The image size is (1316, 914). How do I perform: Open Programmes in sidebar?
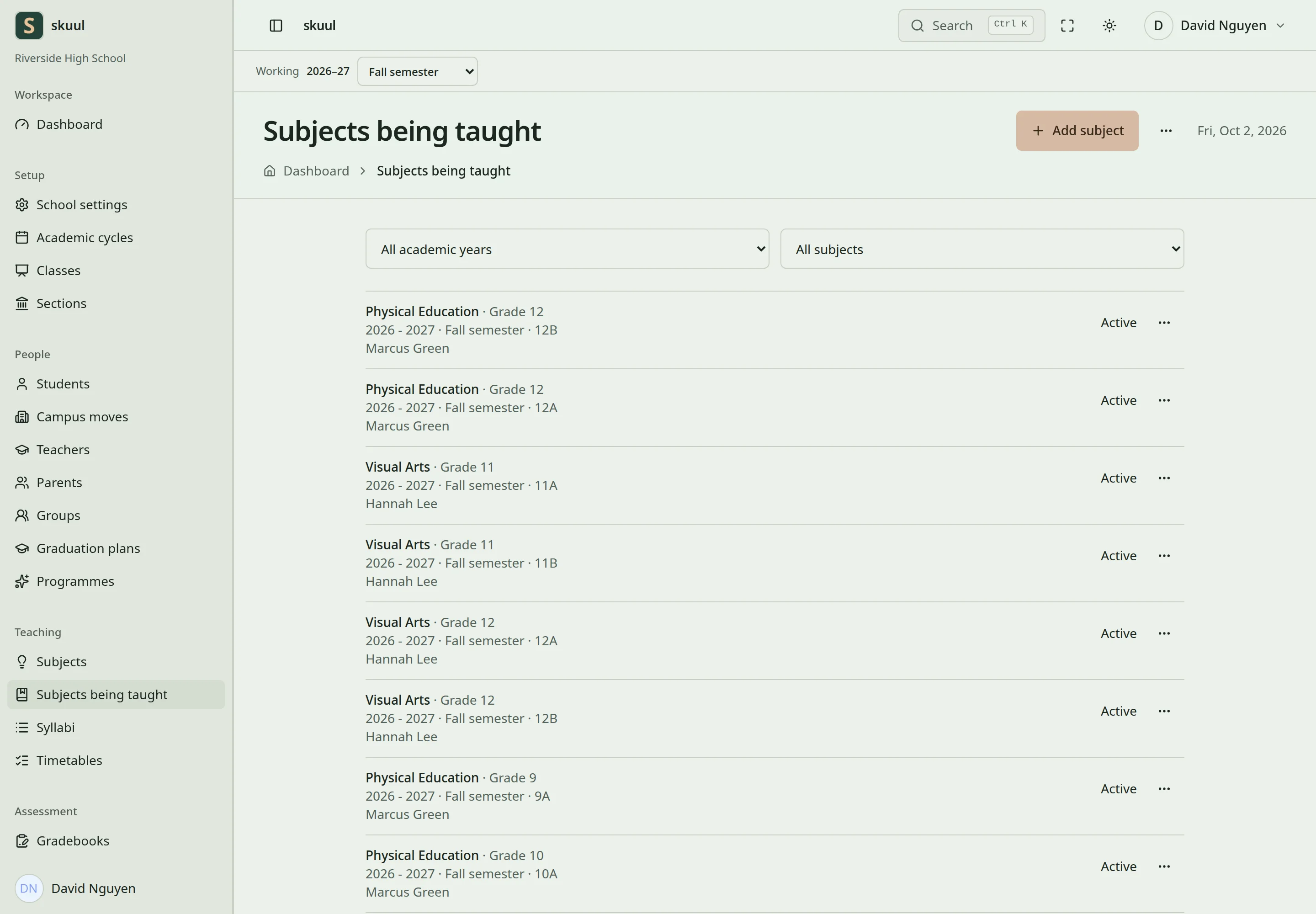[116, 581]
